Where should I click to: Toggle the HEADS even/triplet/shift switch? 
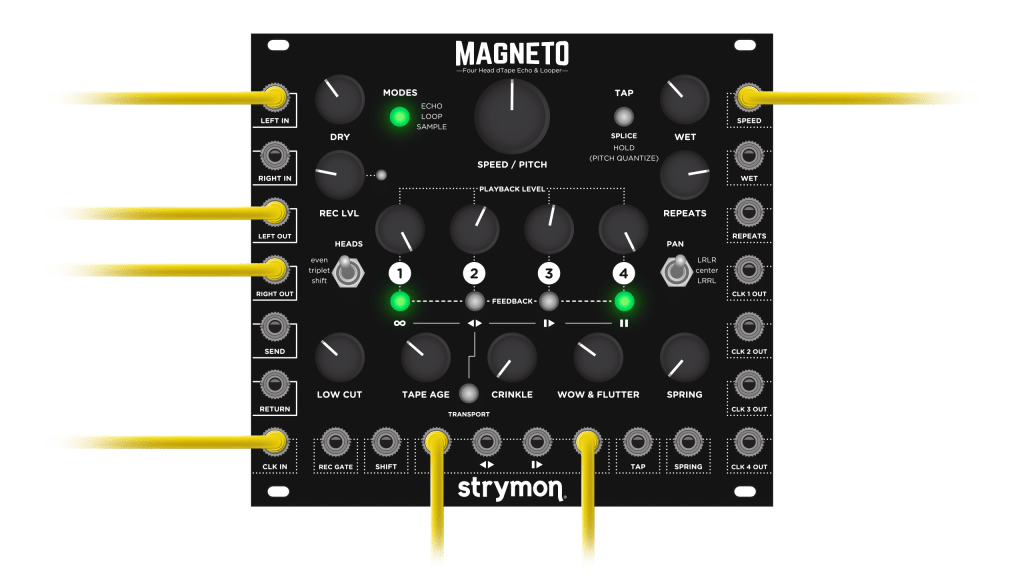pyautogui.click(x=347, y=271)
